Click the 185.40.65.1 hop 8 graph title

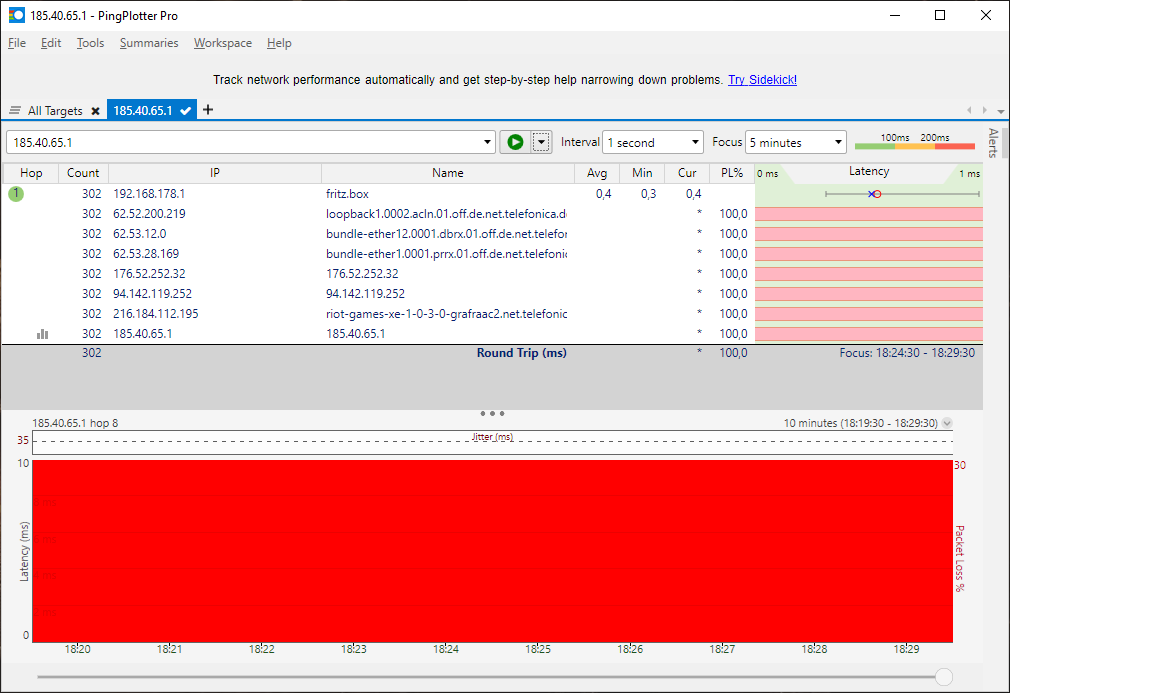75,423
